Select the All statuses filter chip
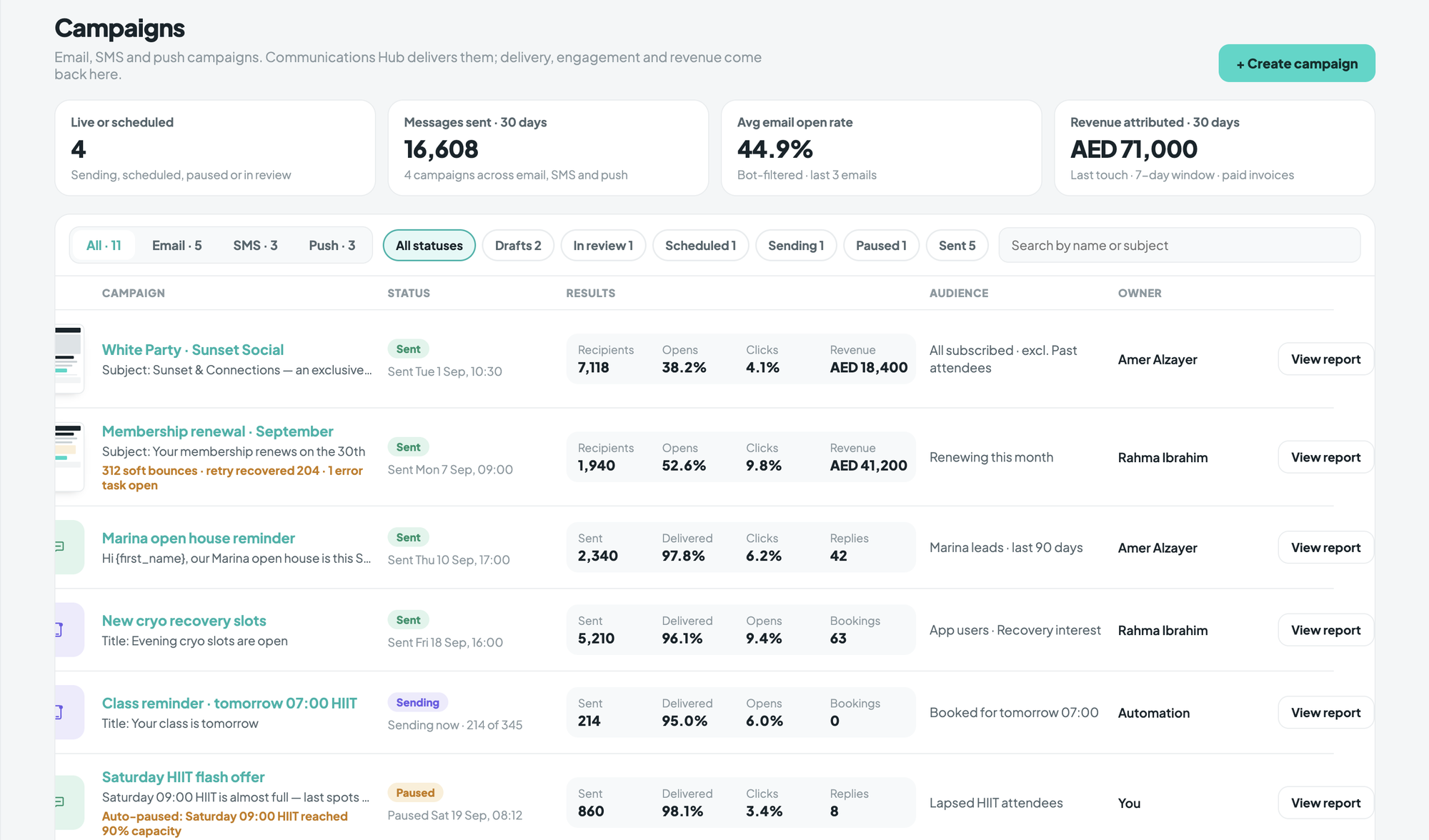 pos(429,245)
